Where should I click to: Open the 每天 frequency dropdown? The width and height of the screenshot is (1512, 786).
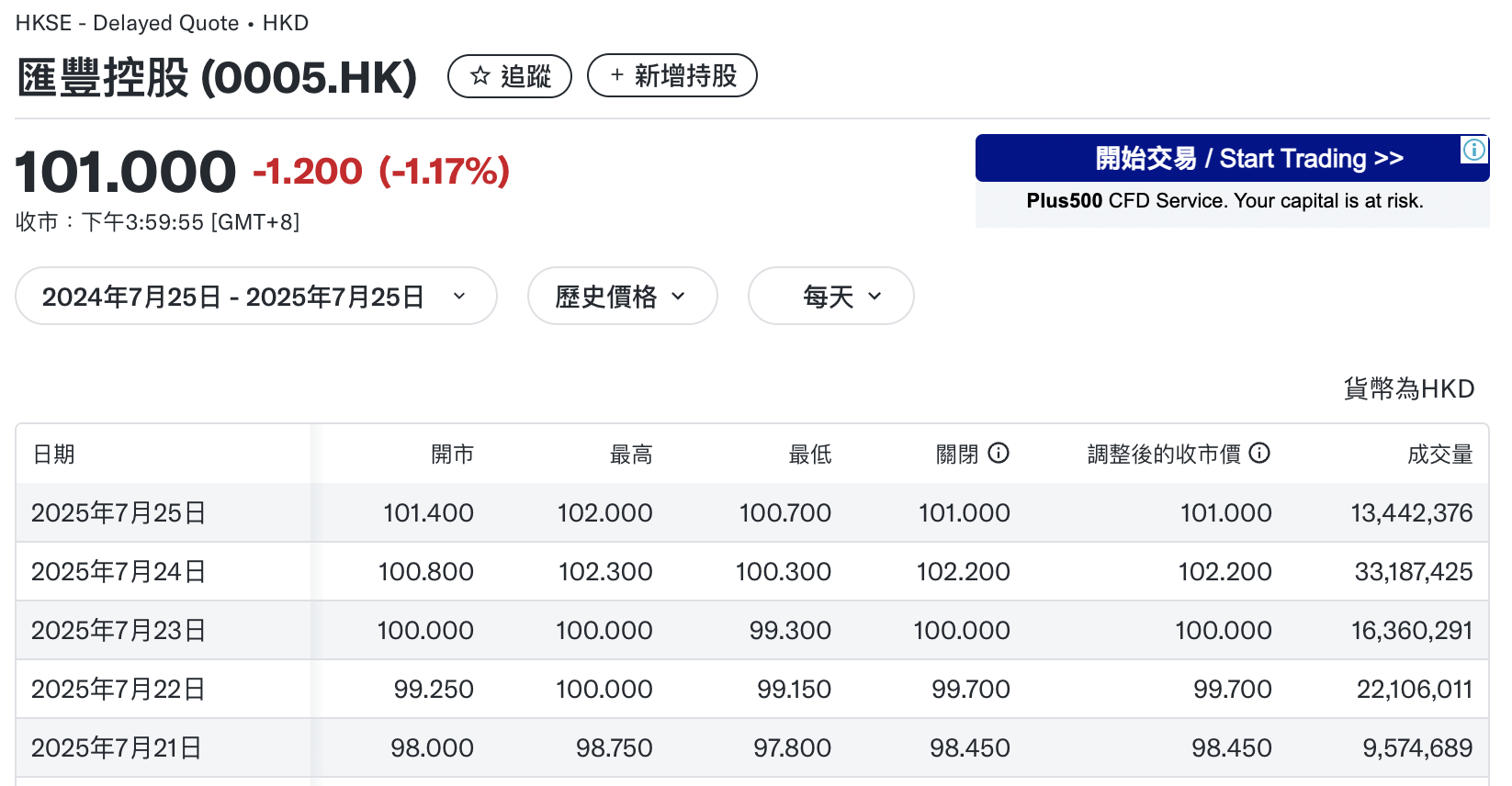pos(830,297)
